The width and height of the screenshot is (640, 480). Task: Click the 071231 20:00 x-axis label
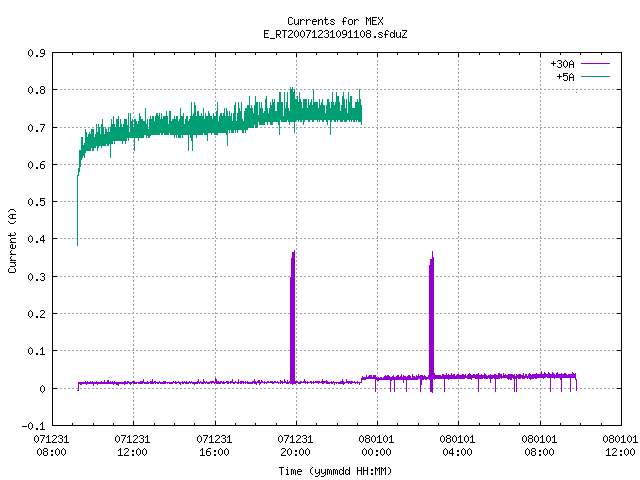tap(295, 446)
